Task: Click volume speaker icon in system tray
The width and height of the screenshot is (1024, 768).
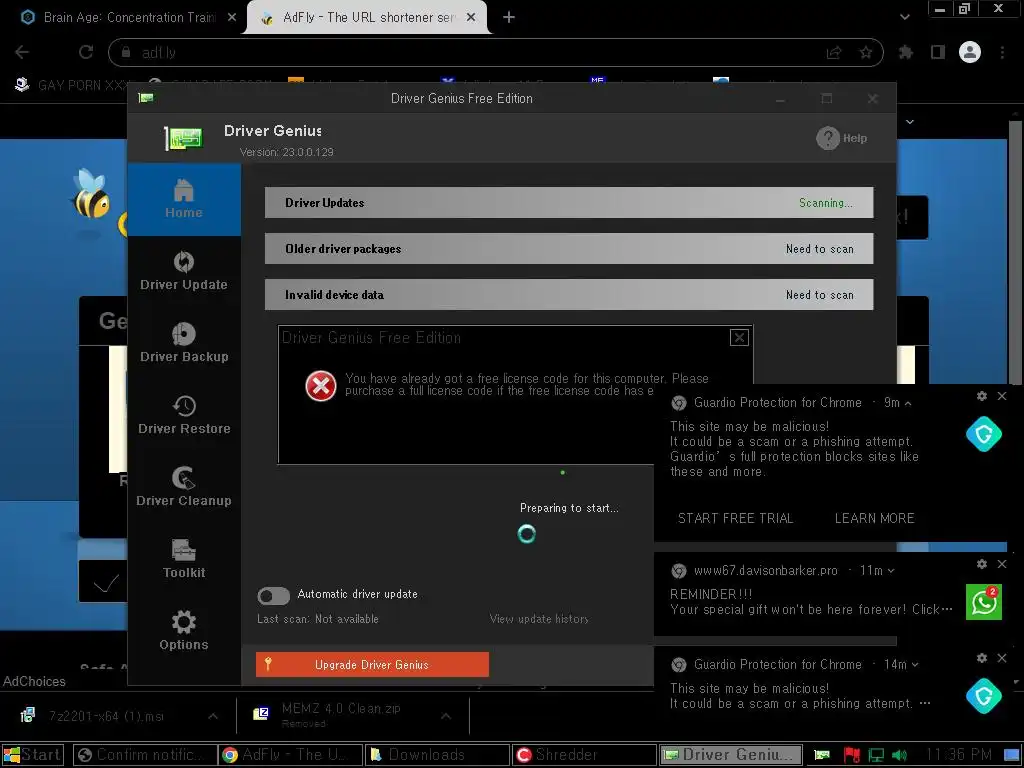Action: 899,756
